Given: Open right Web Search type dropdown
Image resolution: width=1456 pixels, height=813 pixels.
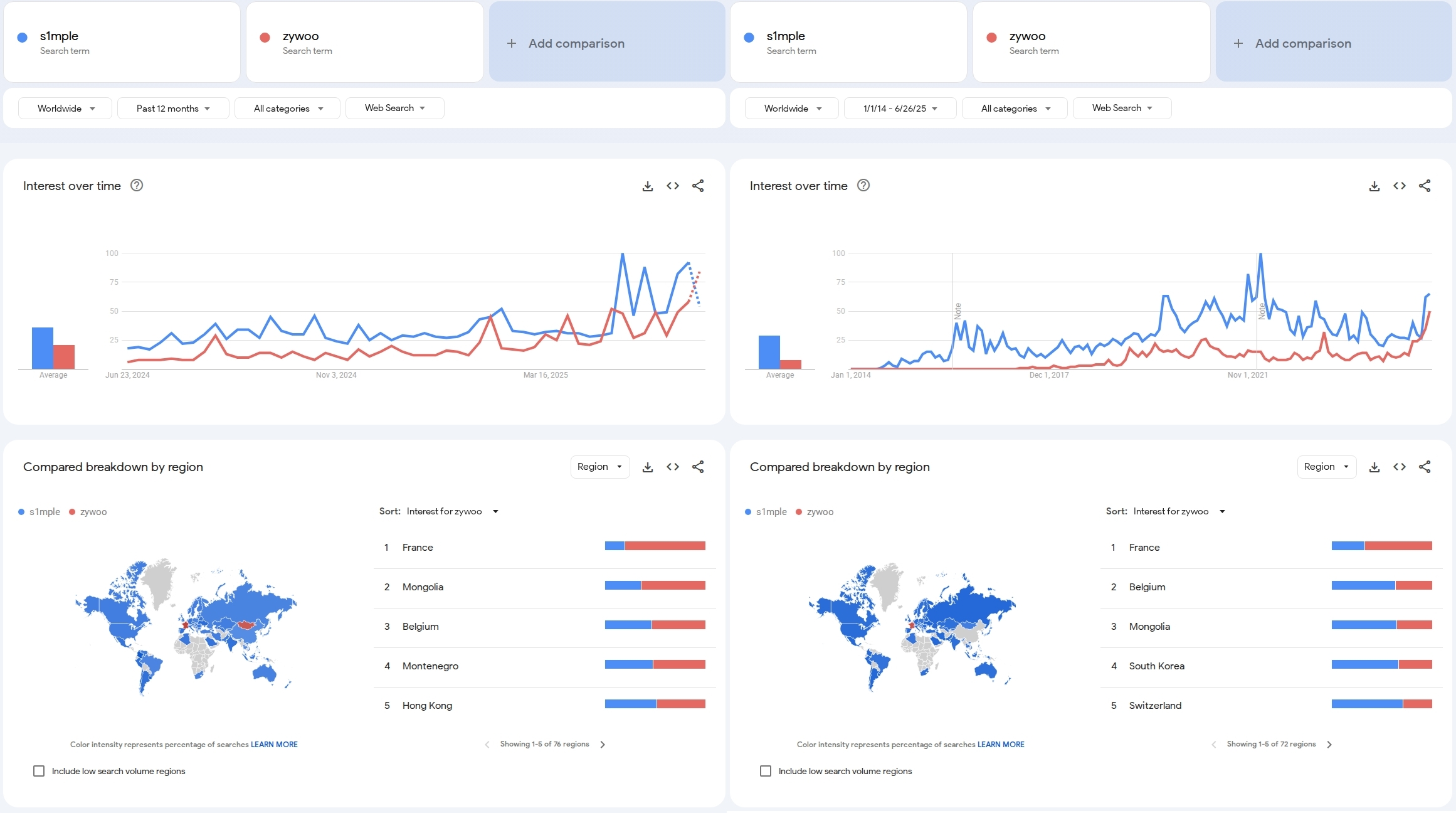Looking at the screenshot, I should pyautogui.click(x=1122, y=108).
